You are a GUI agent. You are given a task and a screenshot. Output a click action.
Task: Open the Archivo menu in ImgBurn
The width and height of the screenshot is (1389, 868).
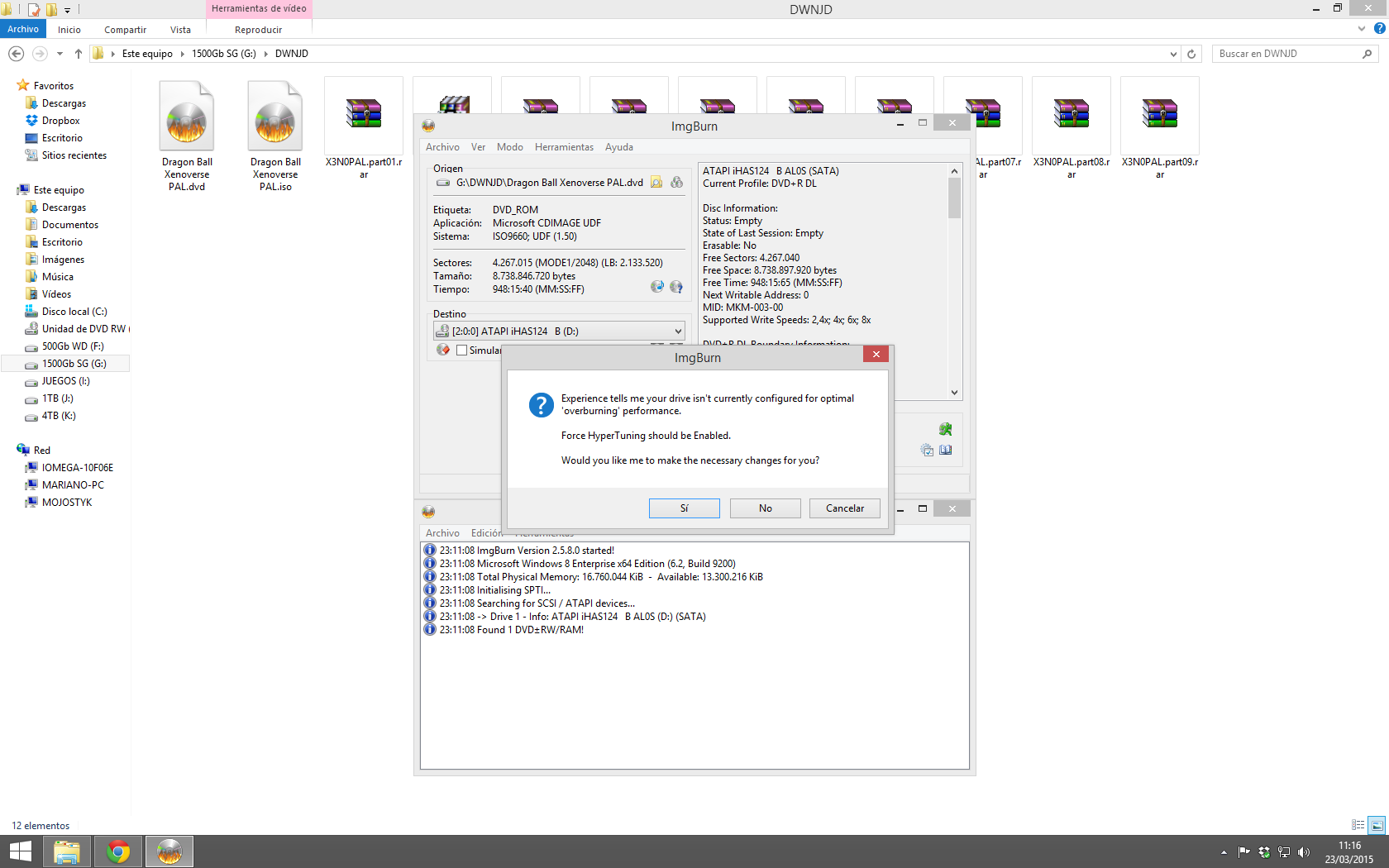tap(442, 147)
